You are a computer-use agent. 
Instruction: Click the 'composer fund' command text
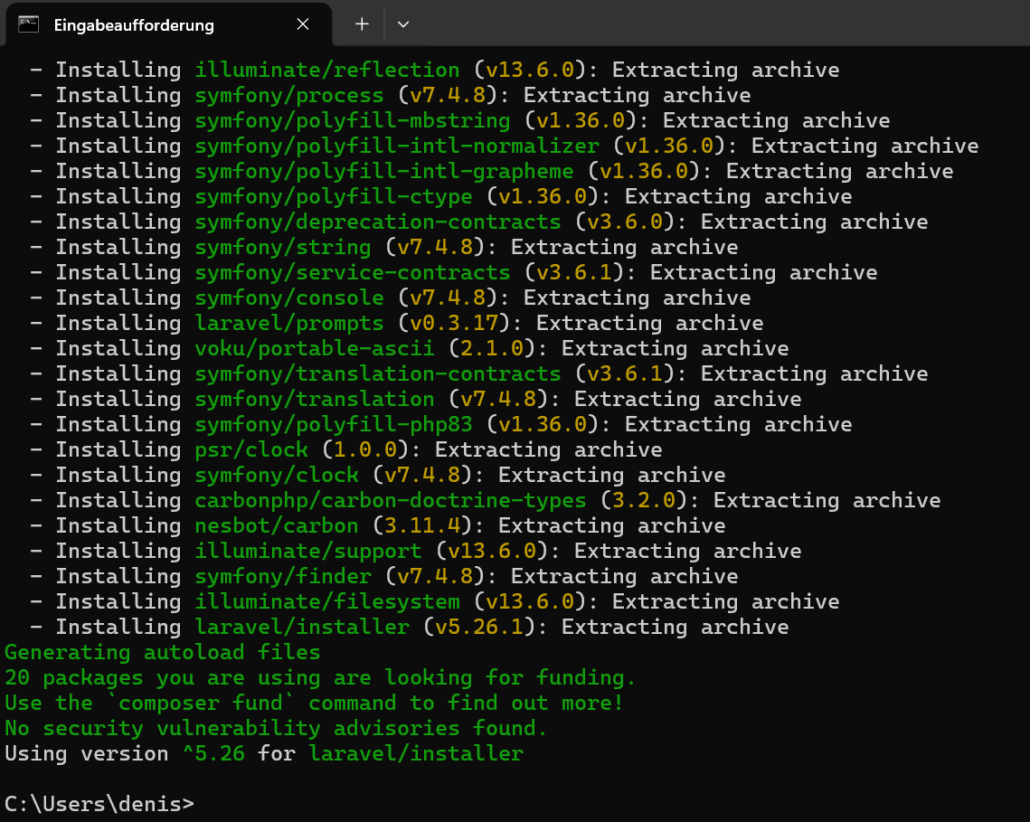click(x=200, y=702)
